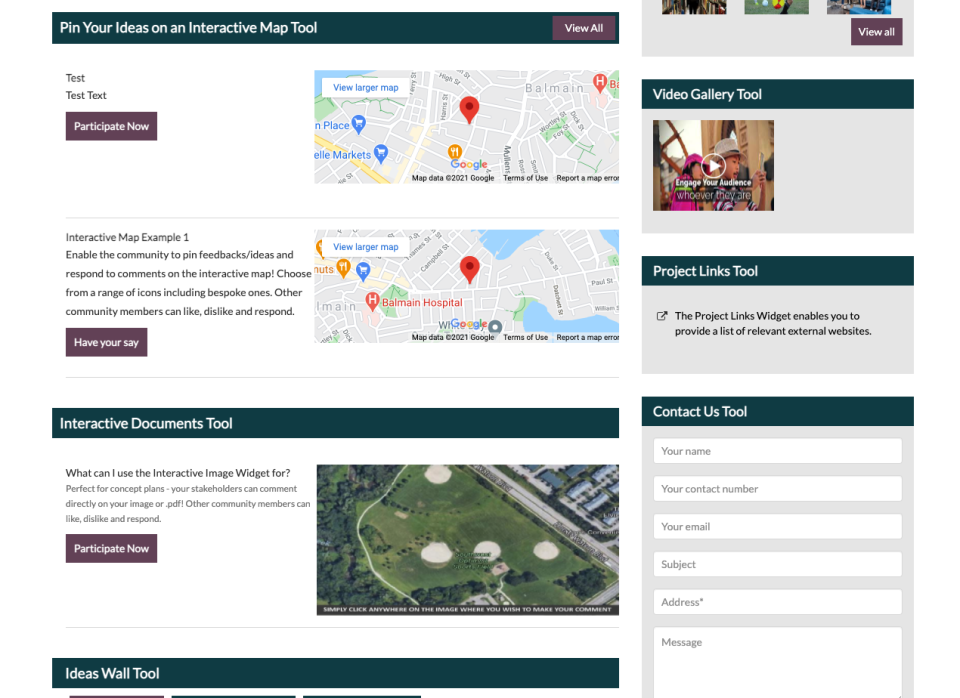
Task: Click the Subject field in the contact form
Action: 777,563
